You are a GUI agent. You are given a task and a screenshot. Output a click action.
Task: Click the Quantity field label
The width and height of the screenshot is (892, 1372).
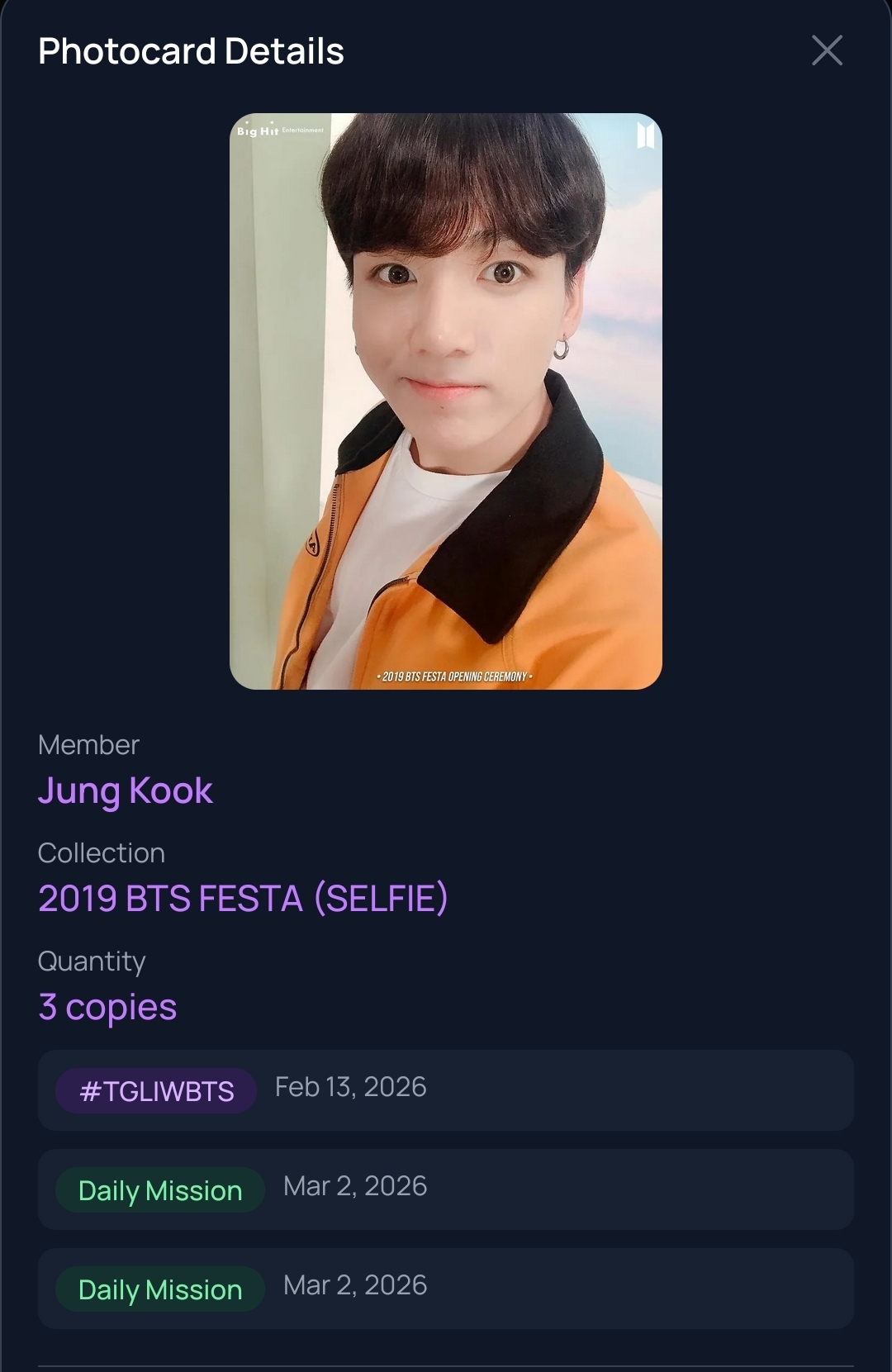(92, 961)
